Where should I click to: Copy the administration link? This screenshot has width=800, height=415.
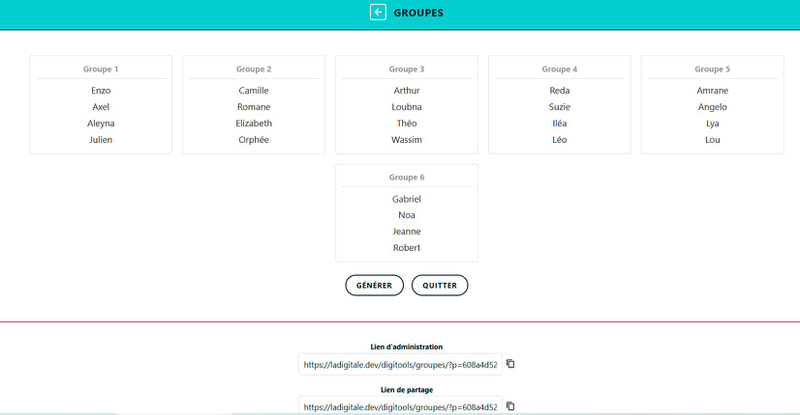click(510, 364)
